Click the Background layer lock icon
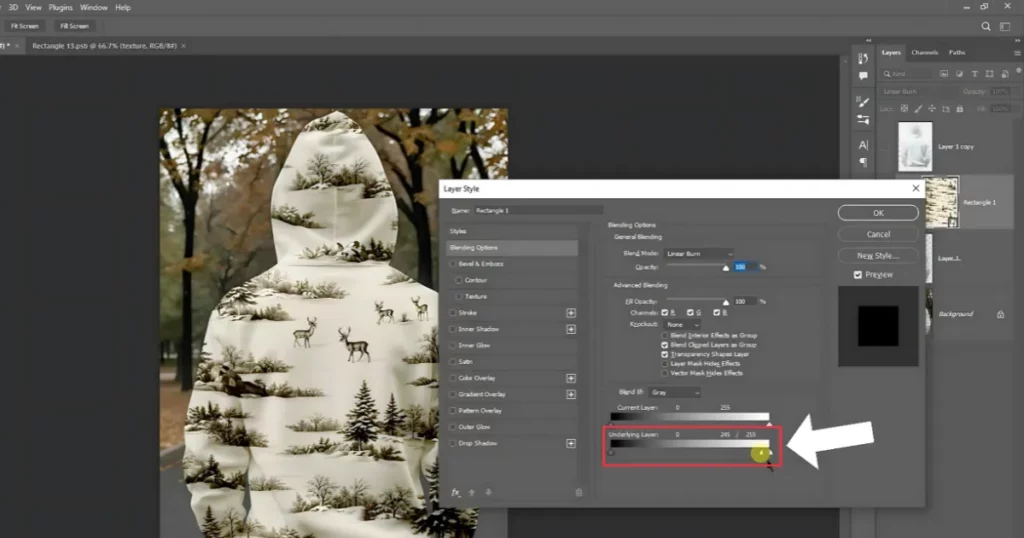Viewport: 1024px width, 538px height. click(1000, 314)
